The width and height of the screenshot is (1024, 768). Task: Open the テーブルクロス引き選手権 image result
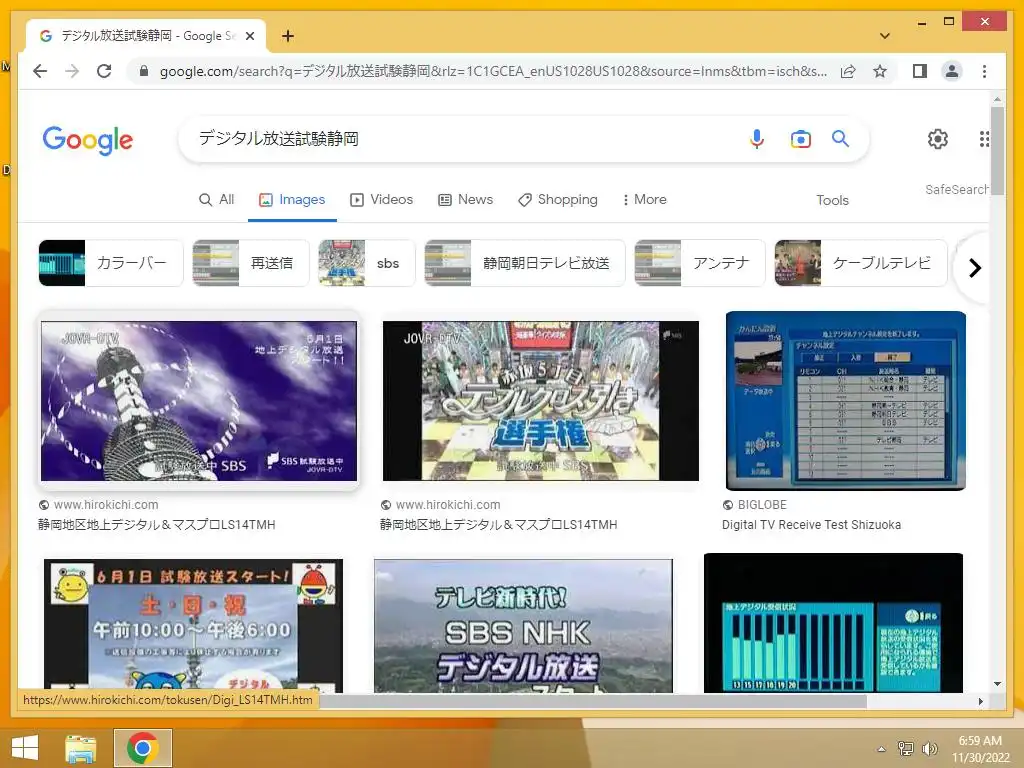pyautogui.click(x=540, y=400)
